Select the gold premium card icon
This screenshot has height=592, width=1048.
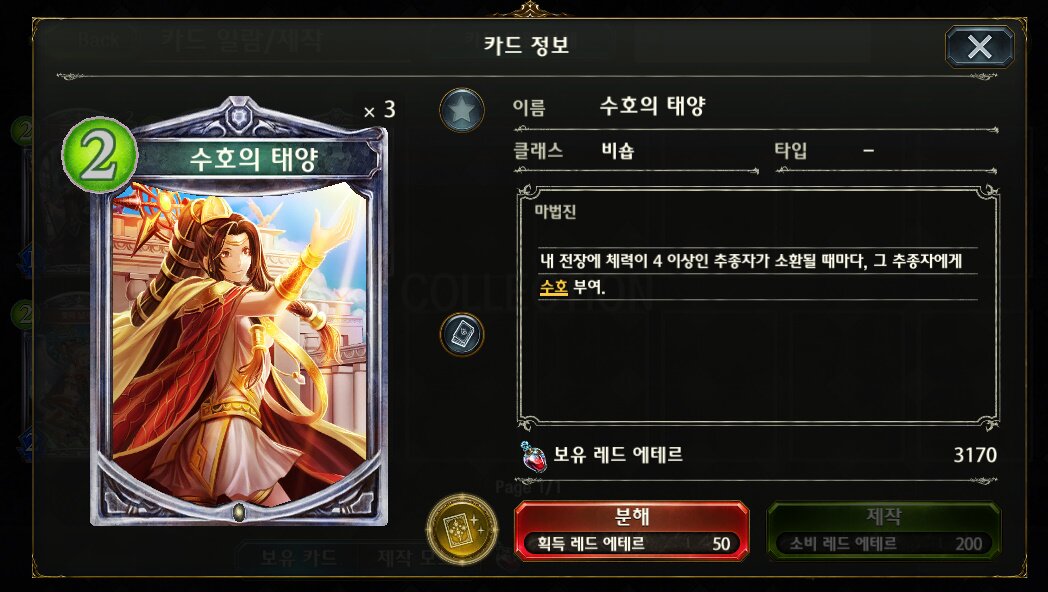click(462, 529)
